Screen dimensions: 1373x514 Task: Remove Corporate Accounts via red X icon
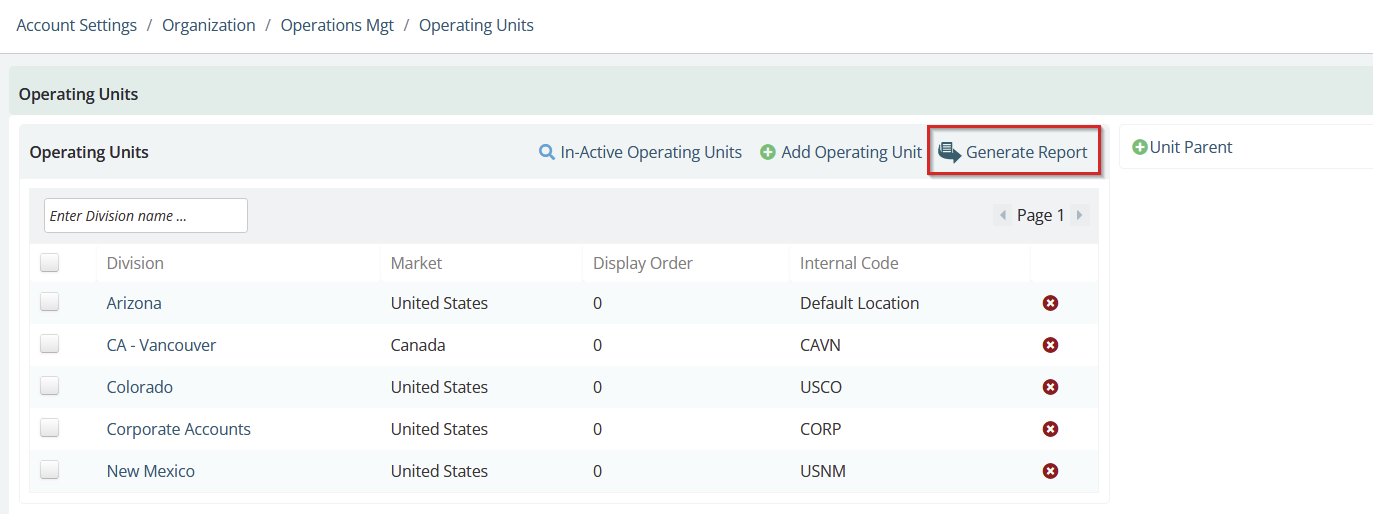point(1050,429)
